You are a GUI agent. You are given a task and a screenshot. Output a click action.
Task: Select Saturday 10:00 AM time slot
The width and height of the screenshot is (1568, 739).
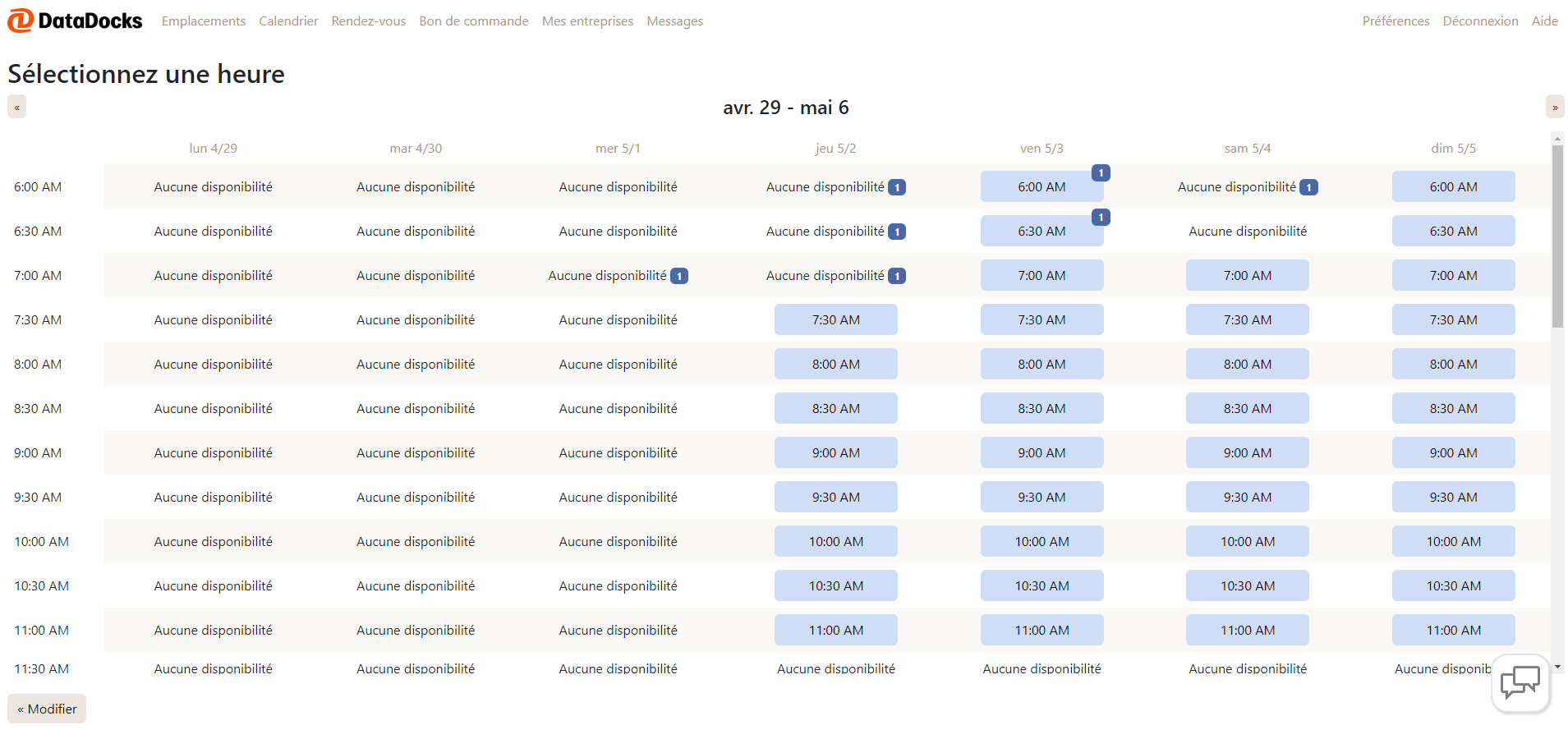pyautogui.click(x=1247, y=541)
